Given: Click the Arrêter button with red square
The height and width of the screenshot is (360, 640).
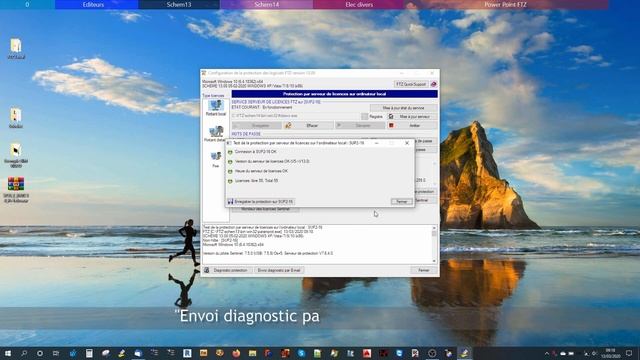Looking at the screenshot, I should [x=412, y=126].
